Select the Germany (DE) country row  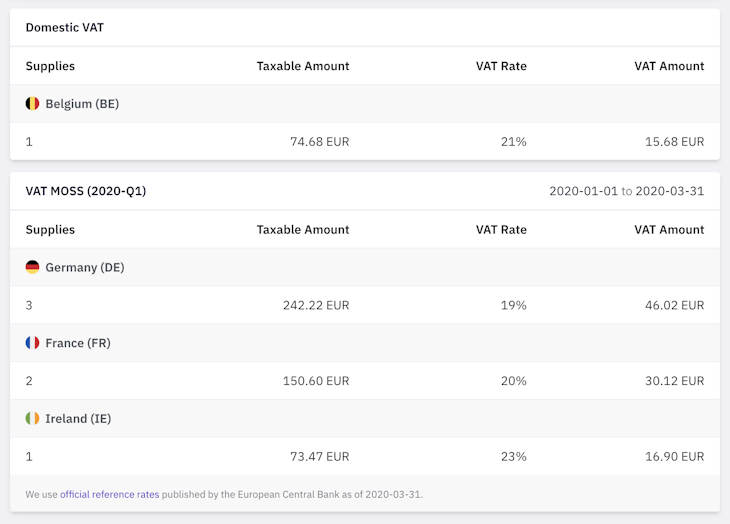(x=85, y=267)
